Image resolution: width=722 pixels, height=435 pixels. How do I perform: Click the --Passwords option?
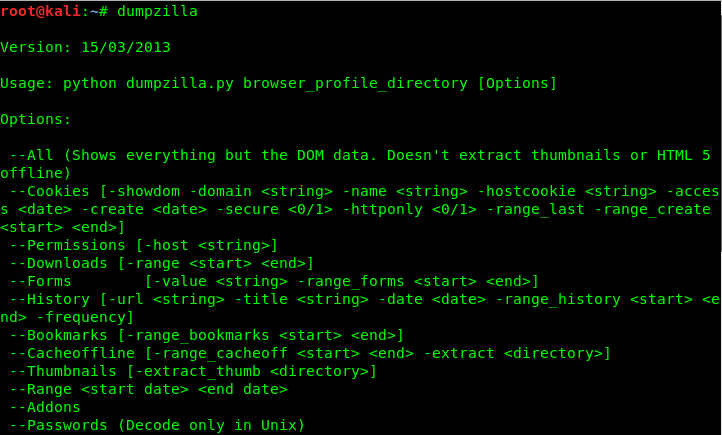58,425
